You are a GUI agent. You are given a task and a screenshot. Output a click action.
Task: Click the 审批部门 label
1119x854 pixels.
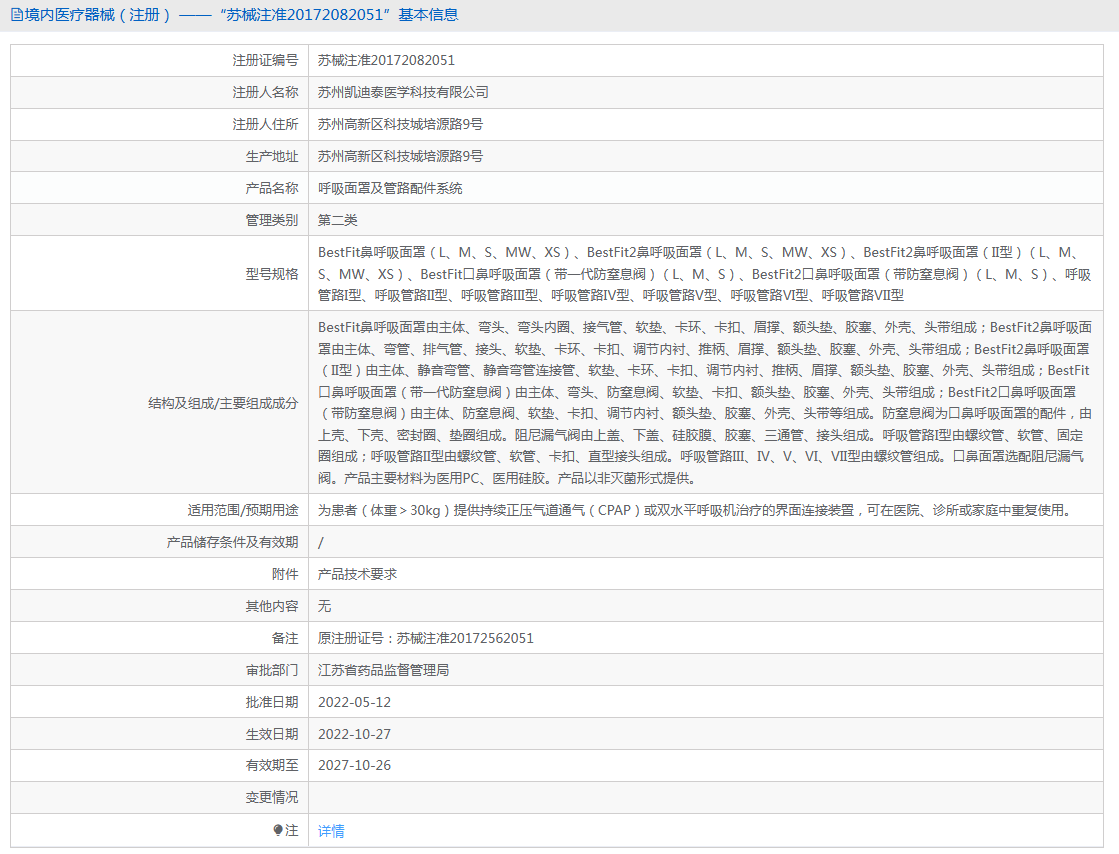click(272, 670)
